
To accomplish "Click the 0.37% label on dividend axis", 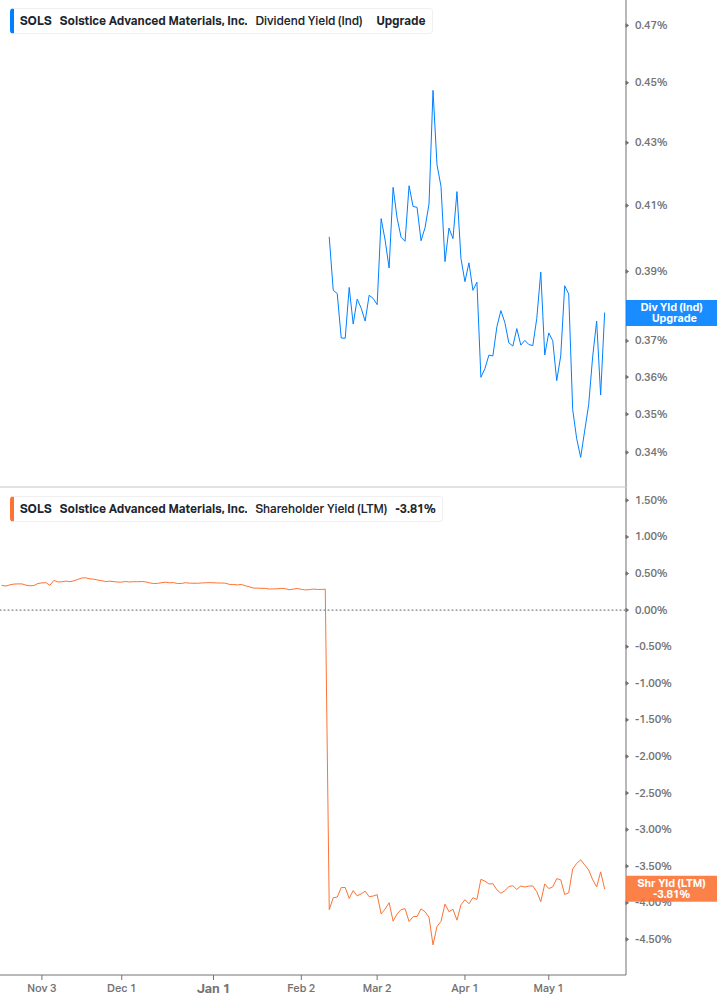I will pyautogui.click(x=651, y=340).
